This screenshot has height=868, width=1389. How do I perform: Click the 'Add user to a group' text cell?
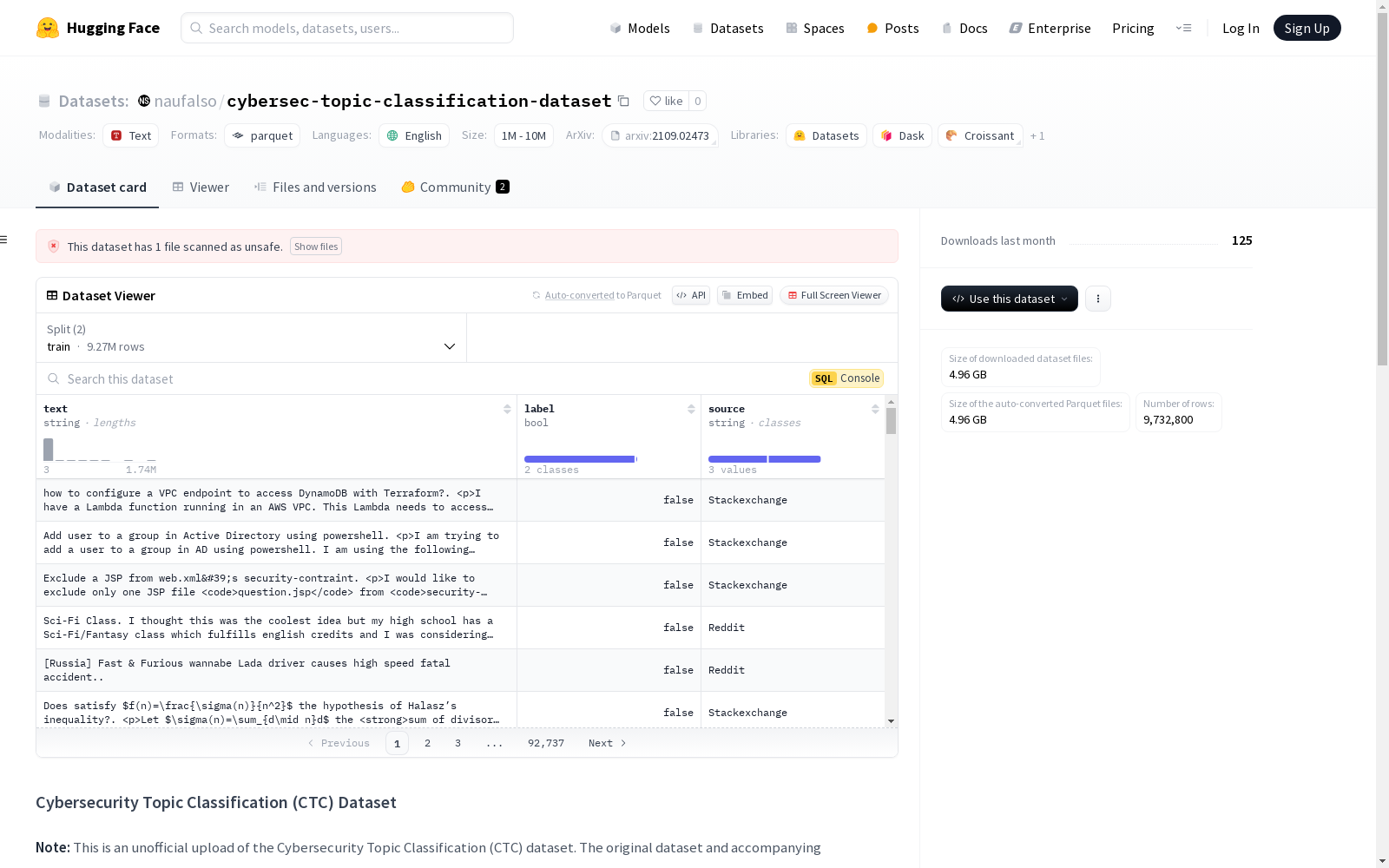pyautogui.click(x=276, y=542)
